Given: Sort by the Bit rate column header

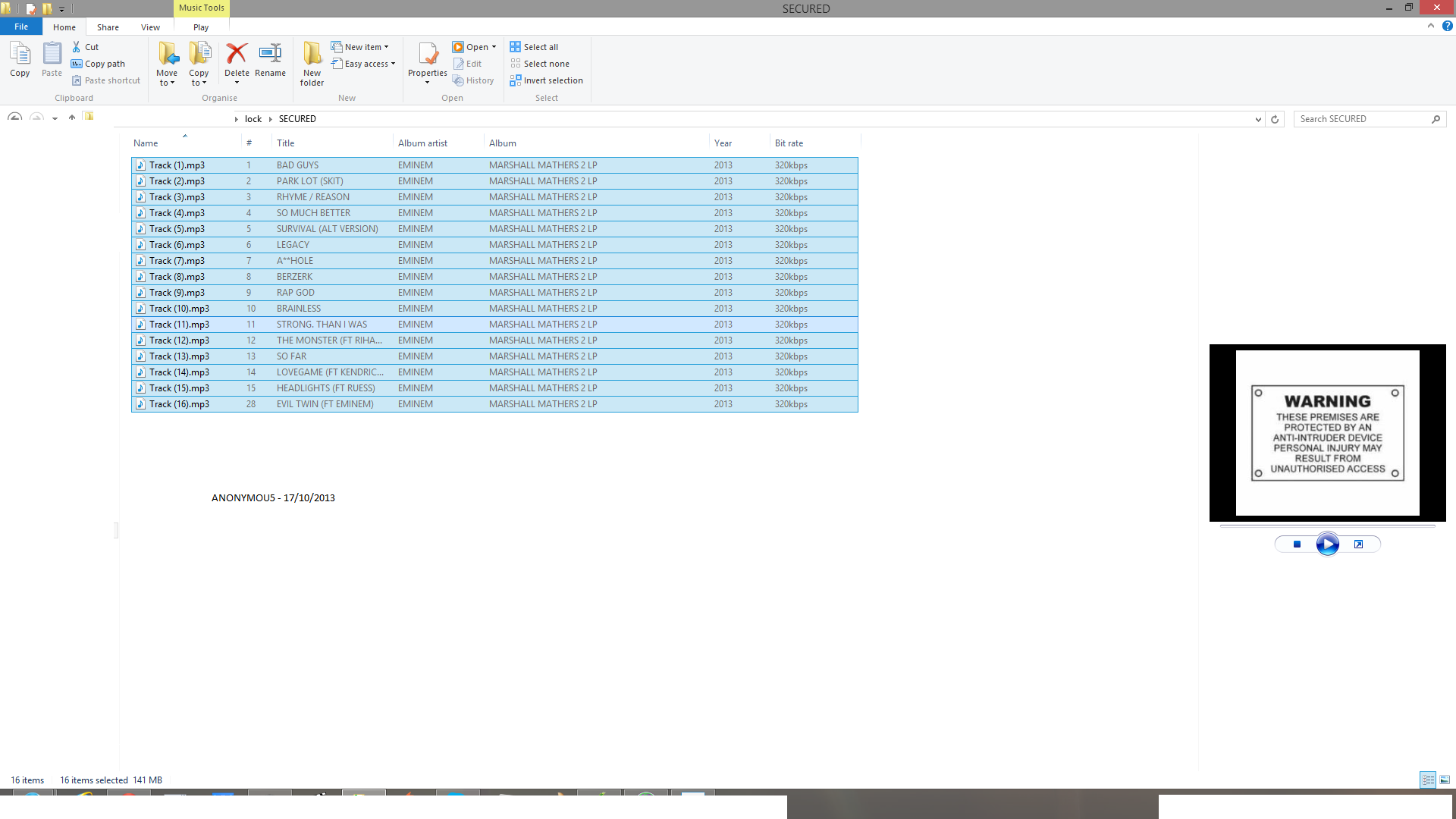Looking at the screenshot, I should 789,143.
